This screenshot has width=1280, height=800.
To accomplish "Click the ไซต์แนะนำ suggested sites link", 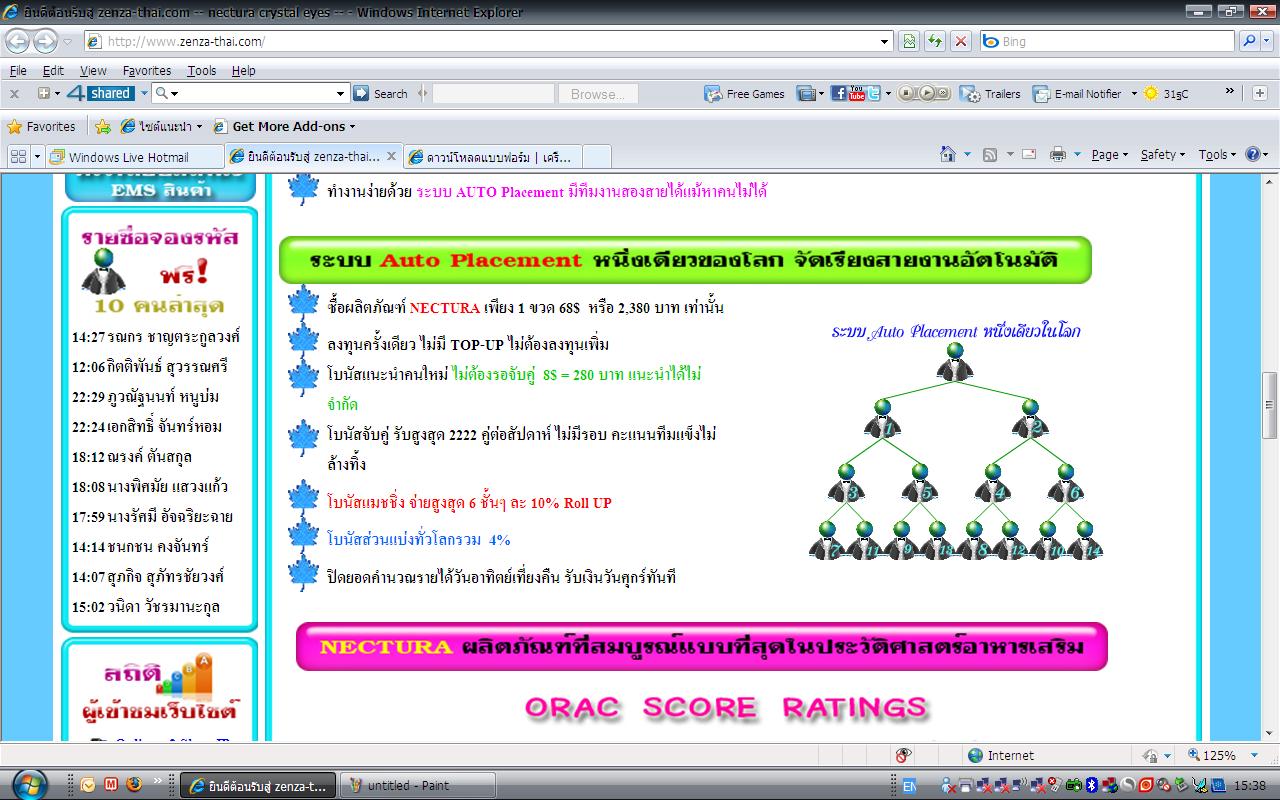I will click(161, 126).
